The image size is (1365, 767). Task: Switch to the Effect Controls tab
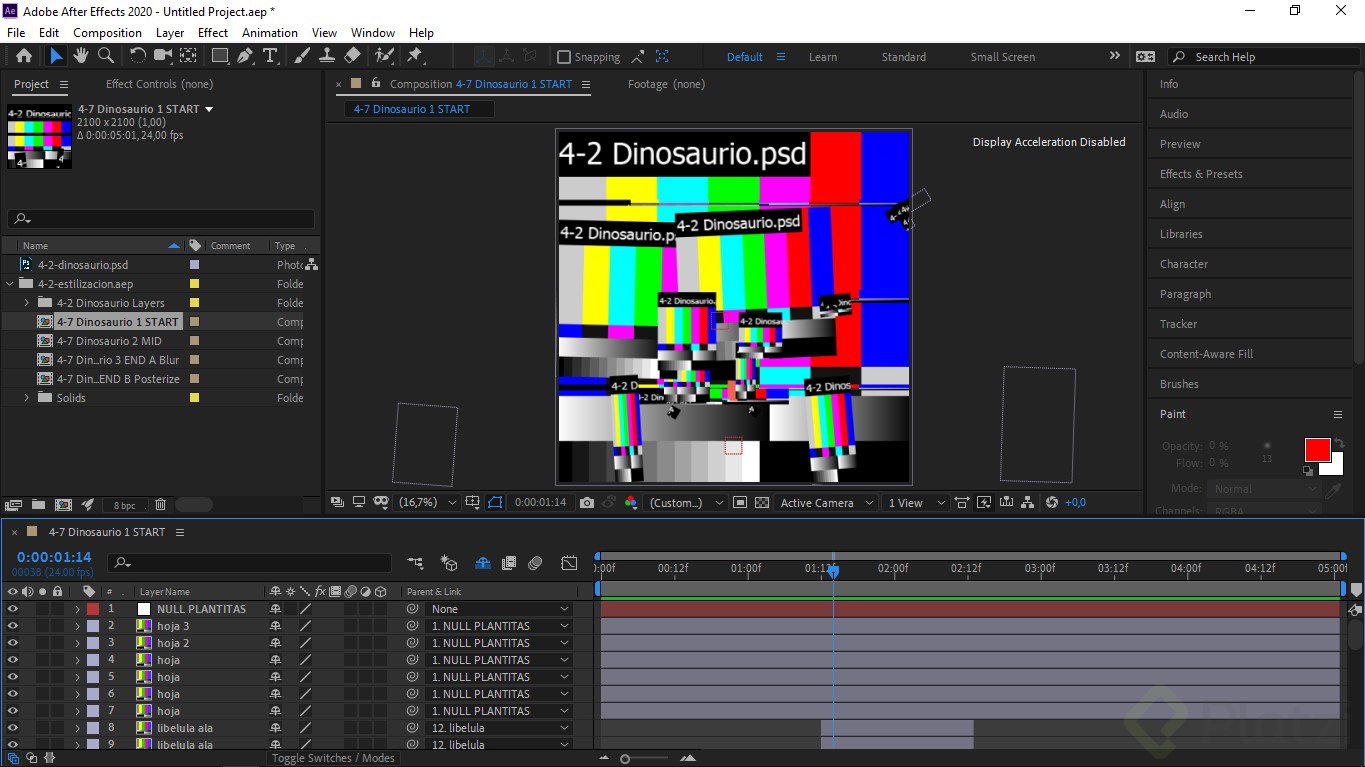tap(158, 84)
